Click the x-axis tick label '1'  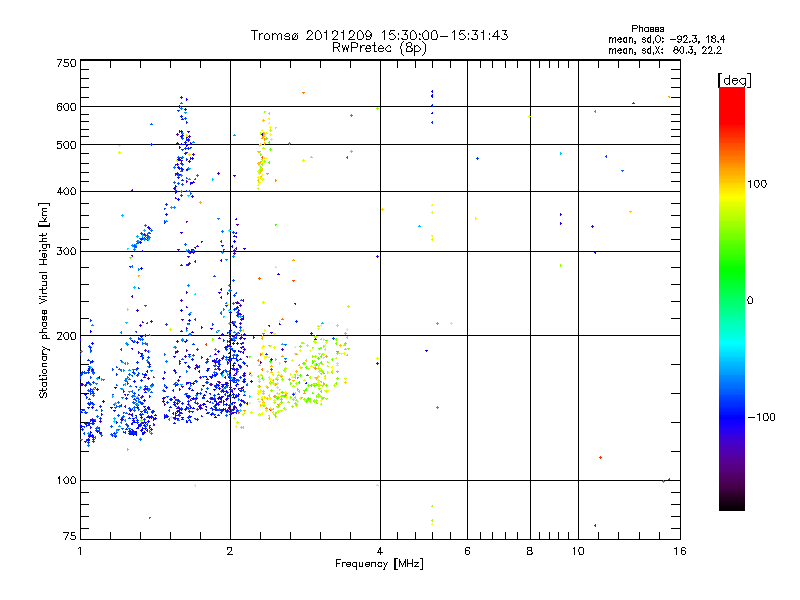pyautogui.click(x=80, y=551)
